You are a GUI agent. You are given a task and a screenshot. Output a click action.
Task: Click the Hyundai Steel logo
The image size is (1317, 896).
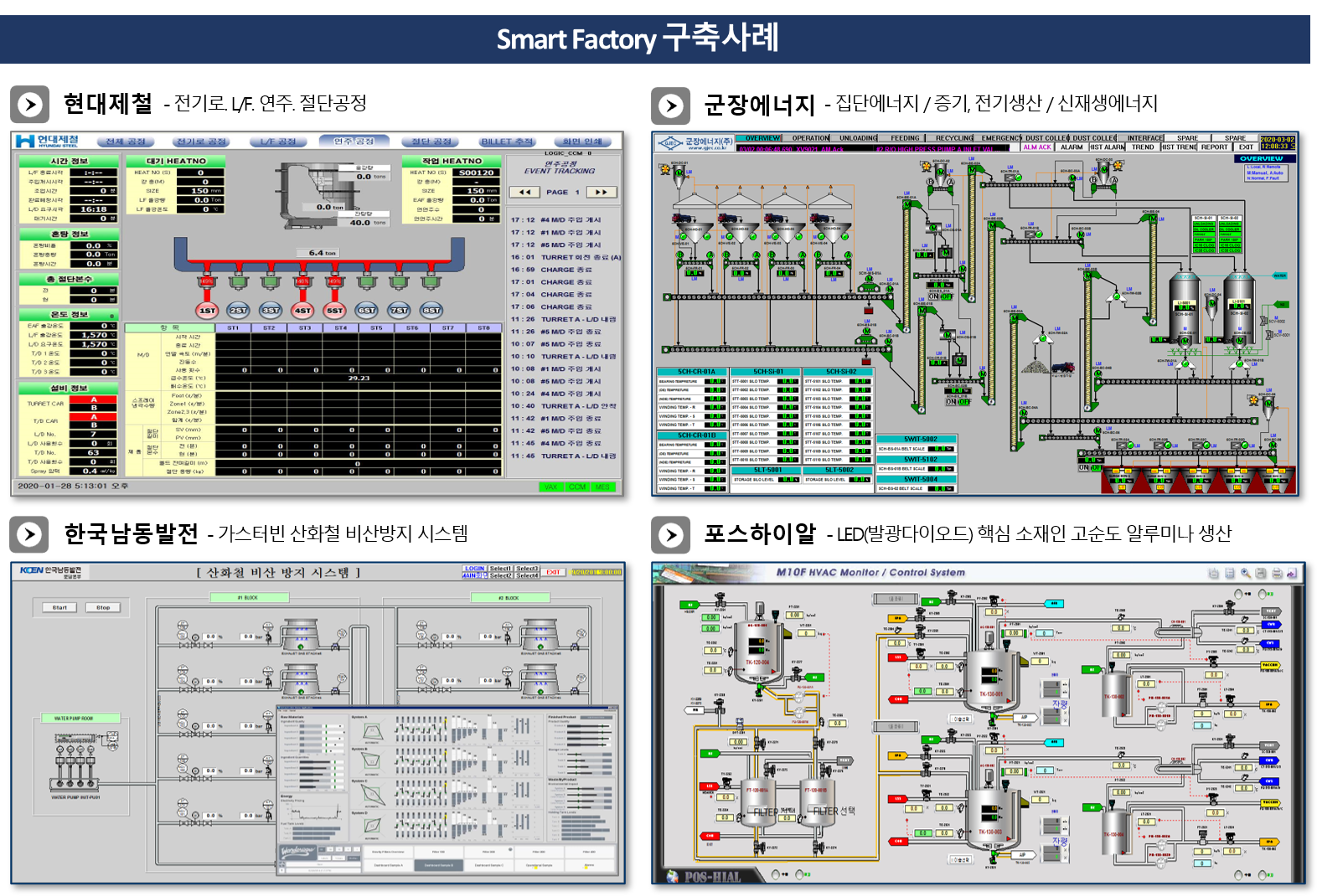47,142
